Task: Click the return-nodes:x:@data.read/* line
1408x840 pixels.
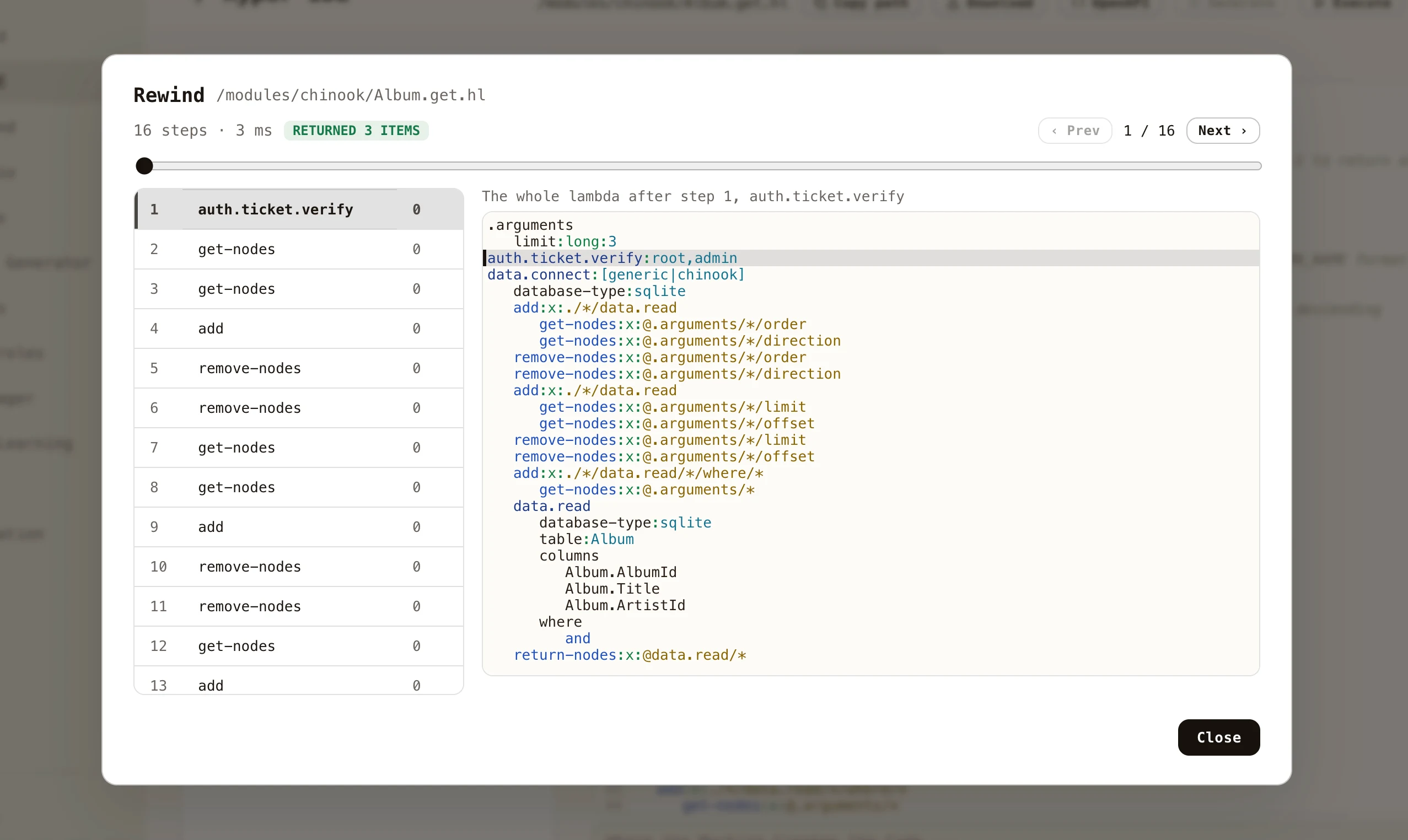Action: point(630,655)
